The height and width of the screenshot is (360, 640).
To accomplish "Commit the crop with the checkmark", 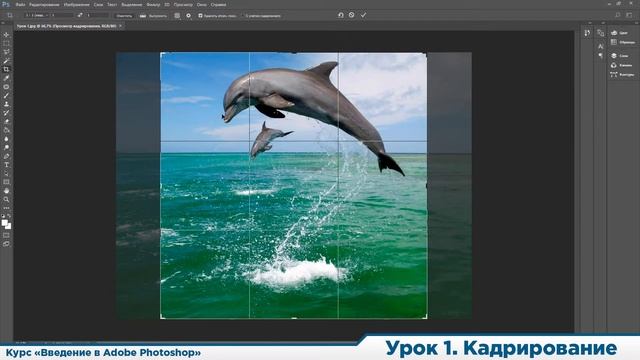I will (x=363, y=15).
